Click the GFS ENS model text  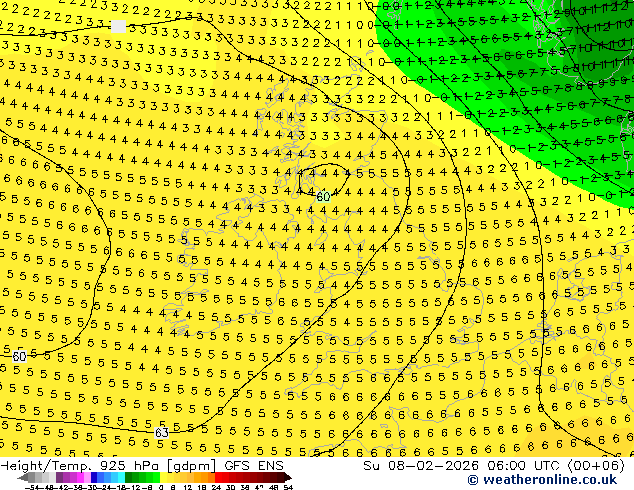254,466
